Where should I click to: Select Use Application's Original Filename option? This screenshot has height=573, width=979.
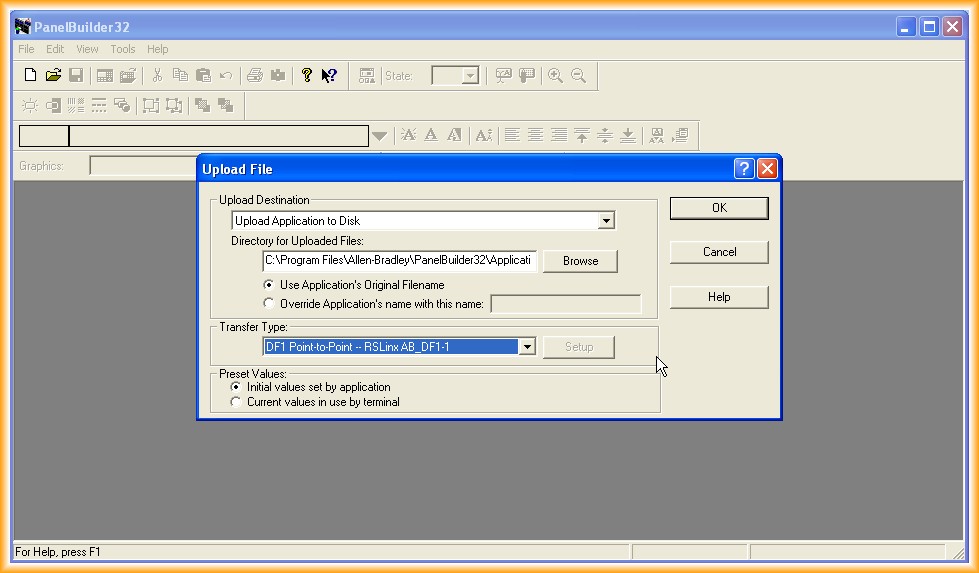(268, 285)
